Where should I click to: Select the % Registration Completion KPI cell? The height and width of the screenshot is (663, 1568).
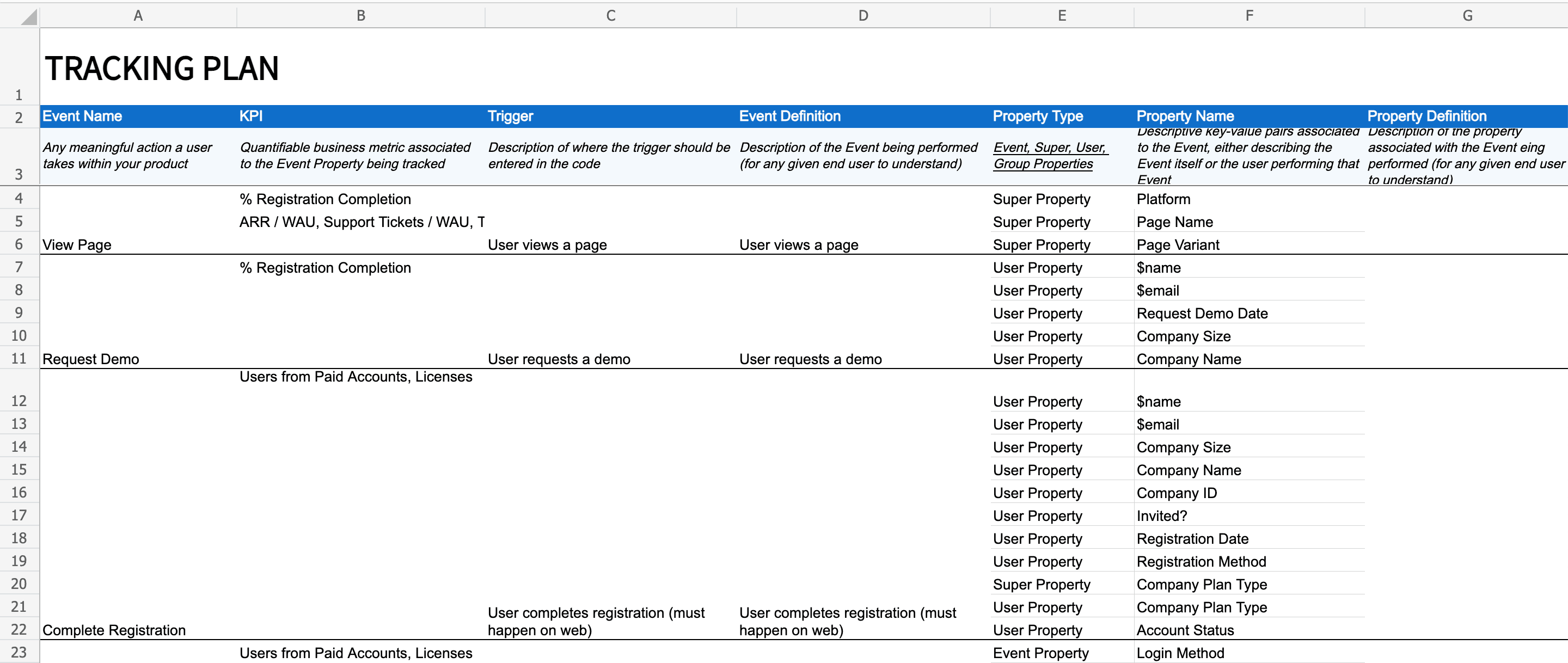(x=326, y=199)
